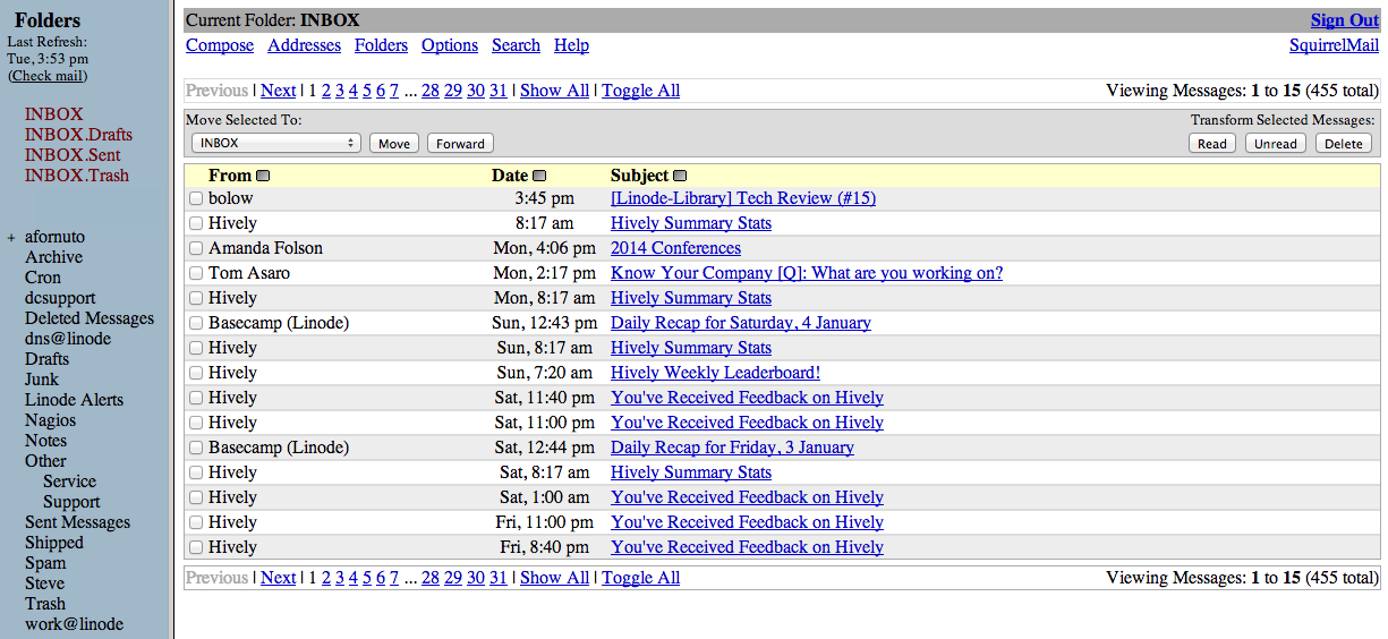Image resolution: width=1388 pixels, height=639 pixels.
Task: Toggle All message selections
Action: click(641, 90)
